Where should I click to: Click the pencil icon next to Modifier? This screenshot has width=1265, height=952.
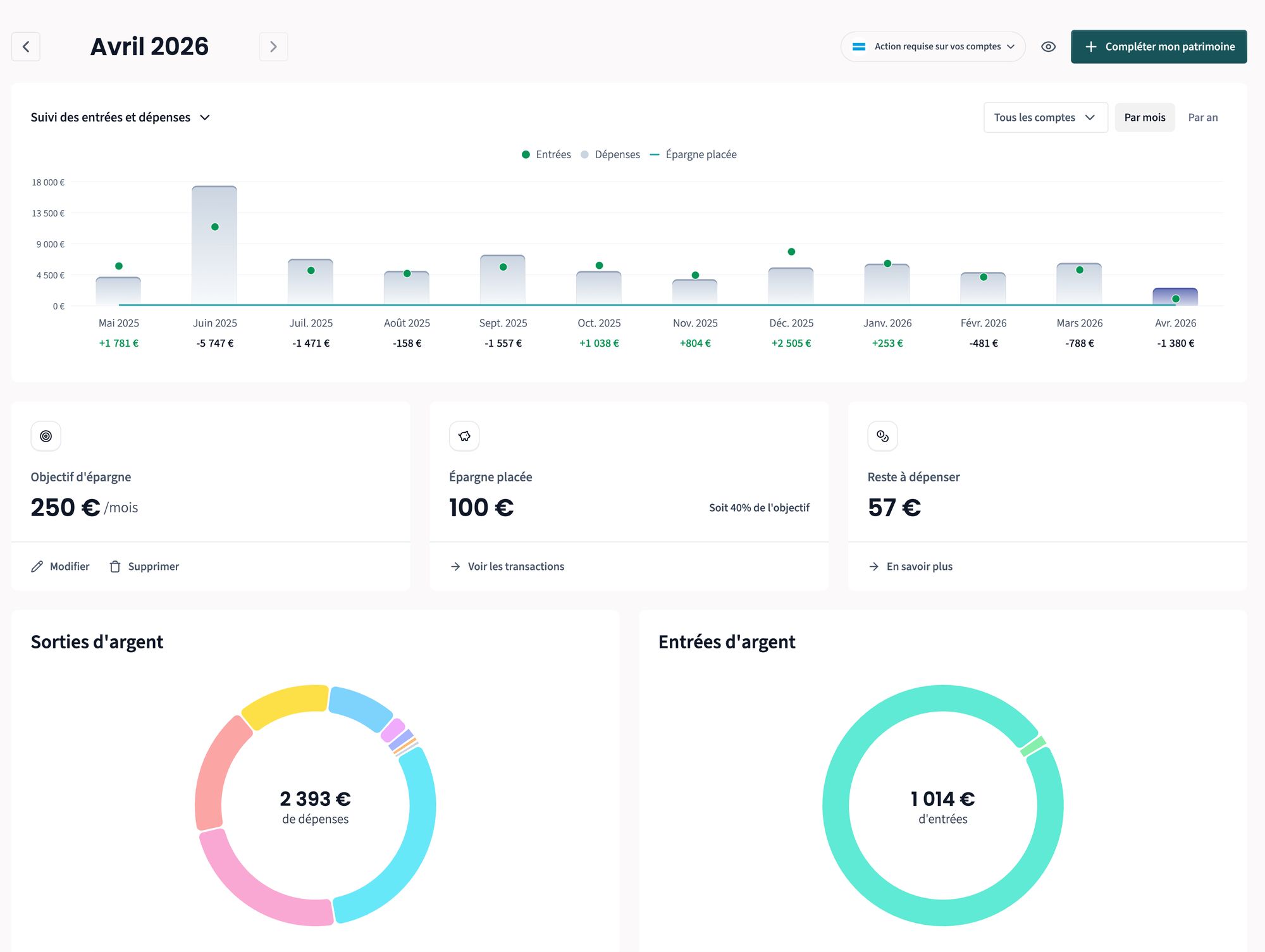[37, 567]
